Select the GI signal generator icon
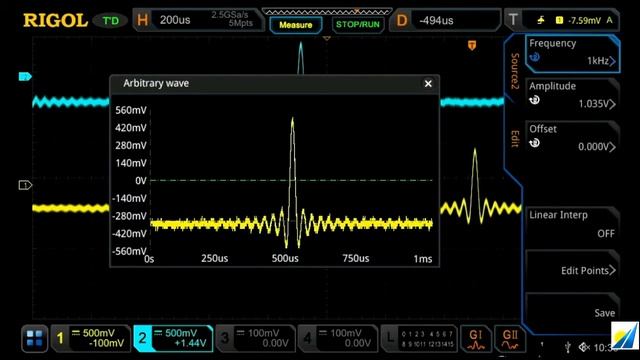 coord(476,339)
